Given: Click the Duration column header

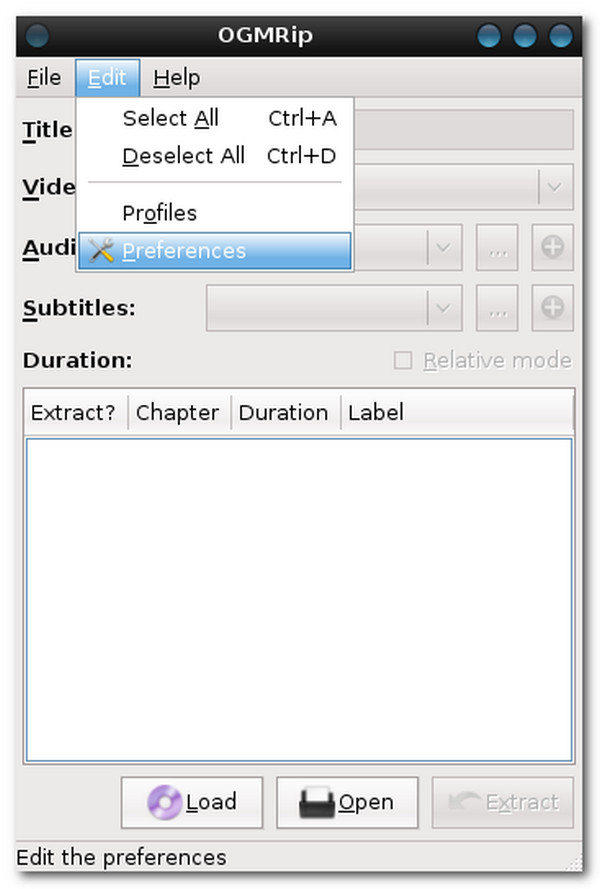Looking at the screenshot, I should tap(284, 413).
